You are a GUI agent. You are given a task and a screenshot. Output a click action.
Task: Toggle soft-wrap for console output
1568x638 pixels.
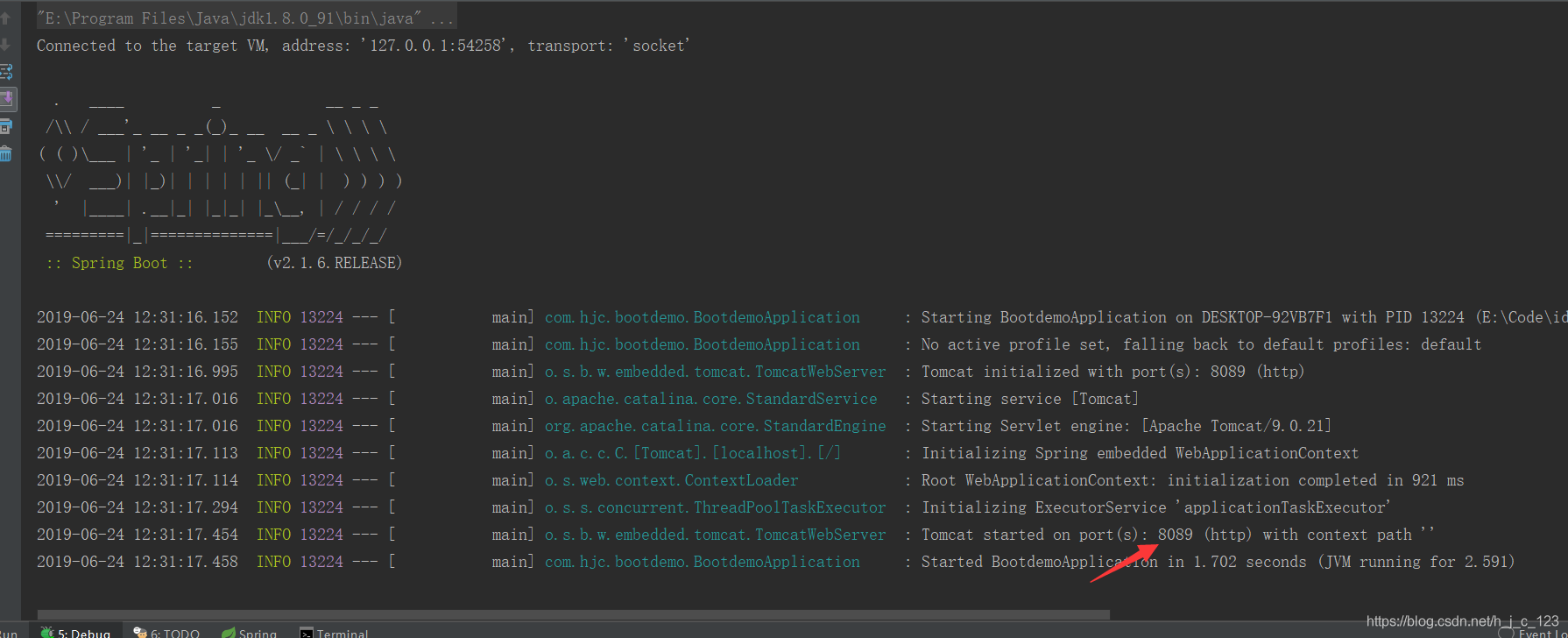click(6, 72)
